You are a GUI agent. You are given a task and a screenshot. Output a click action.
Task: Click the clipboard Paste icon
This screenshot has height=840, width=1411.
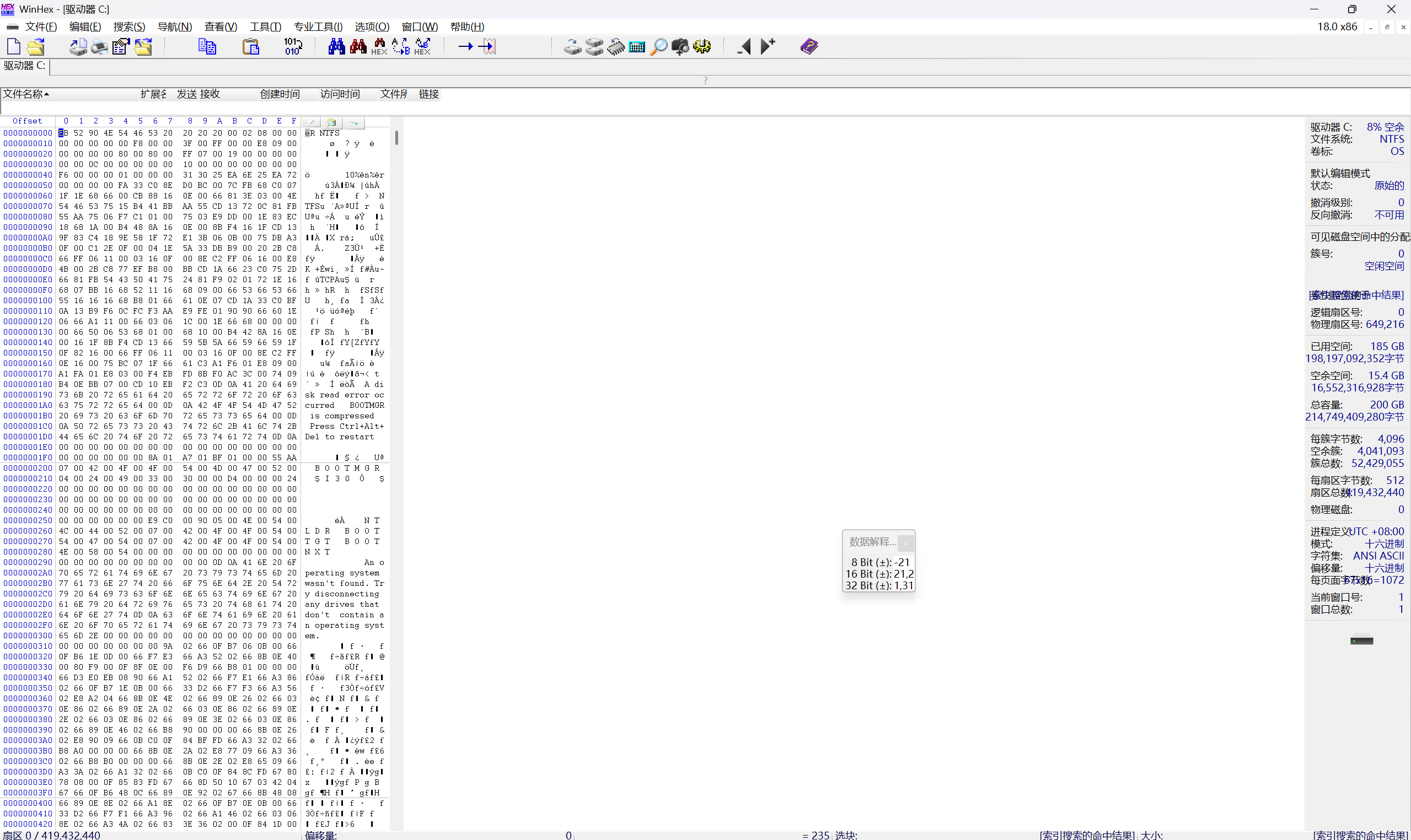coord(250,46)
